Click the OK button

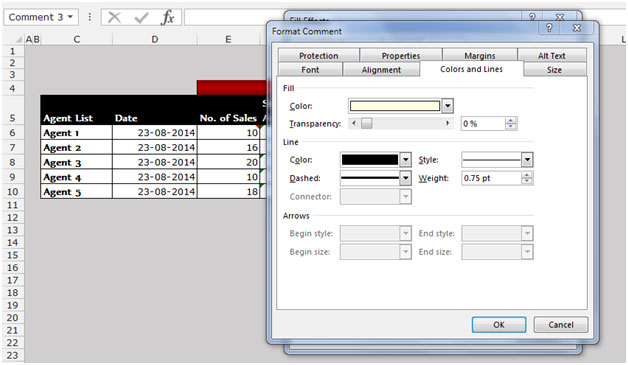pos(499,325)
